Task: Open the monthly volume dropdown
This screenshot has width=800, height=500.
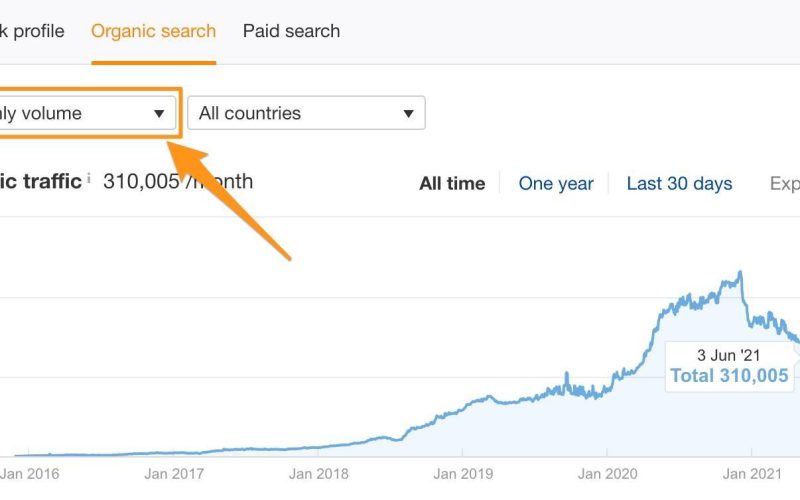Action: (87, 113)
